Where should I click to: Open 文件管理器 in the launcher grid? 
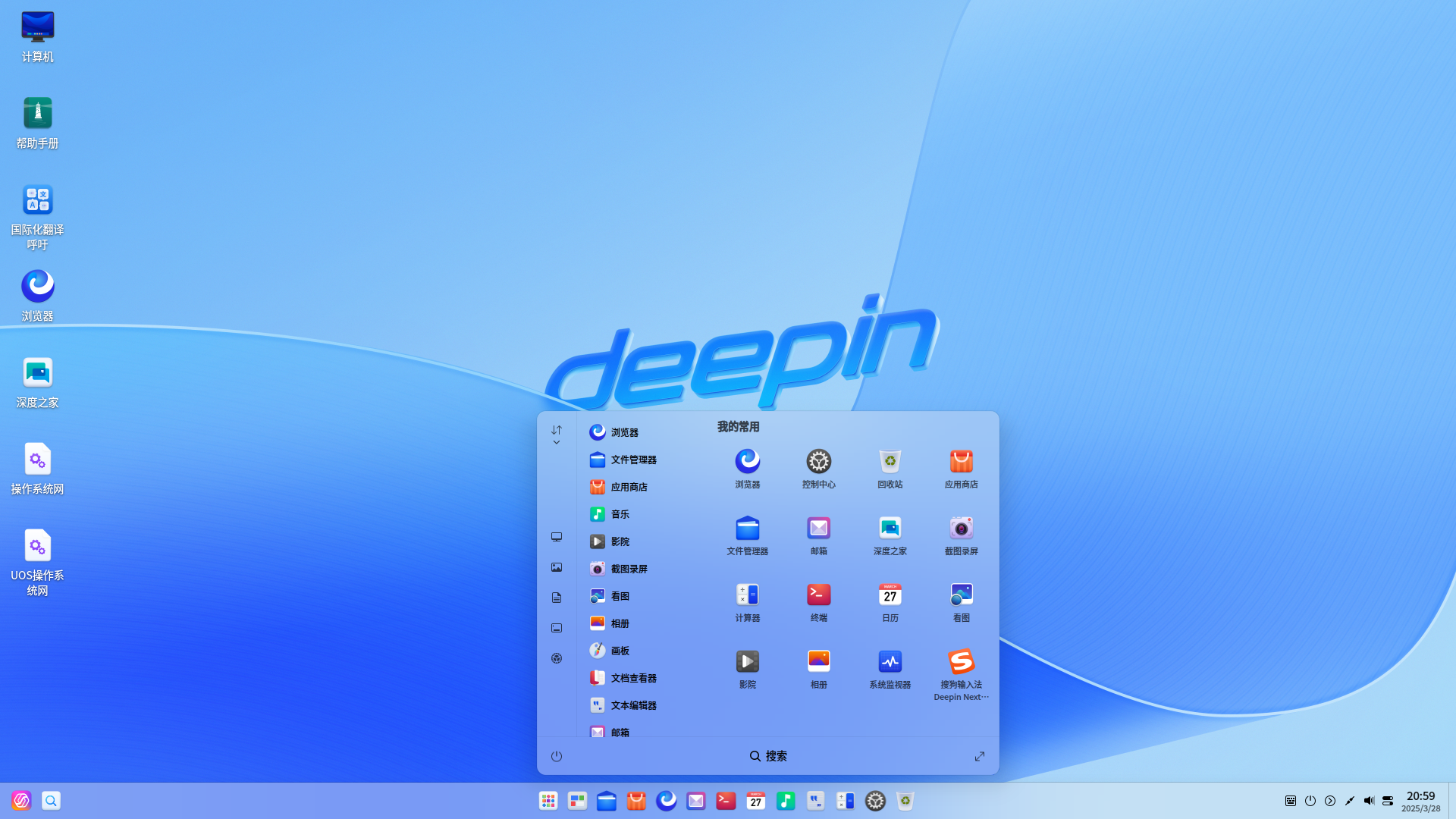[x=747, y=535]
